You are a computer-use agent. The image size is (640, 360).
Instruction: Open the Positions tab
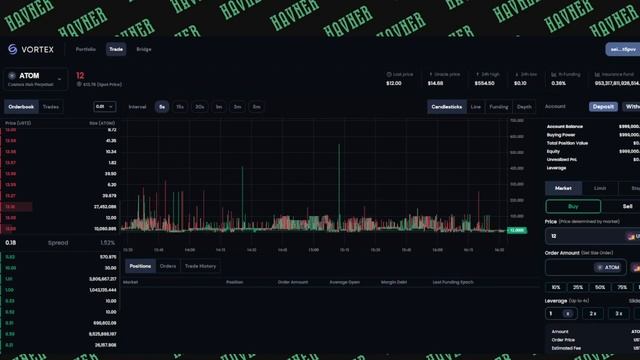[140, 266]
